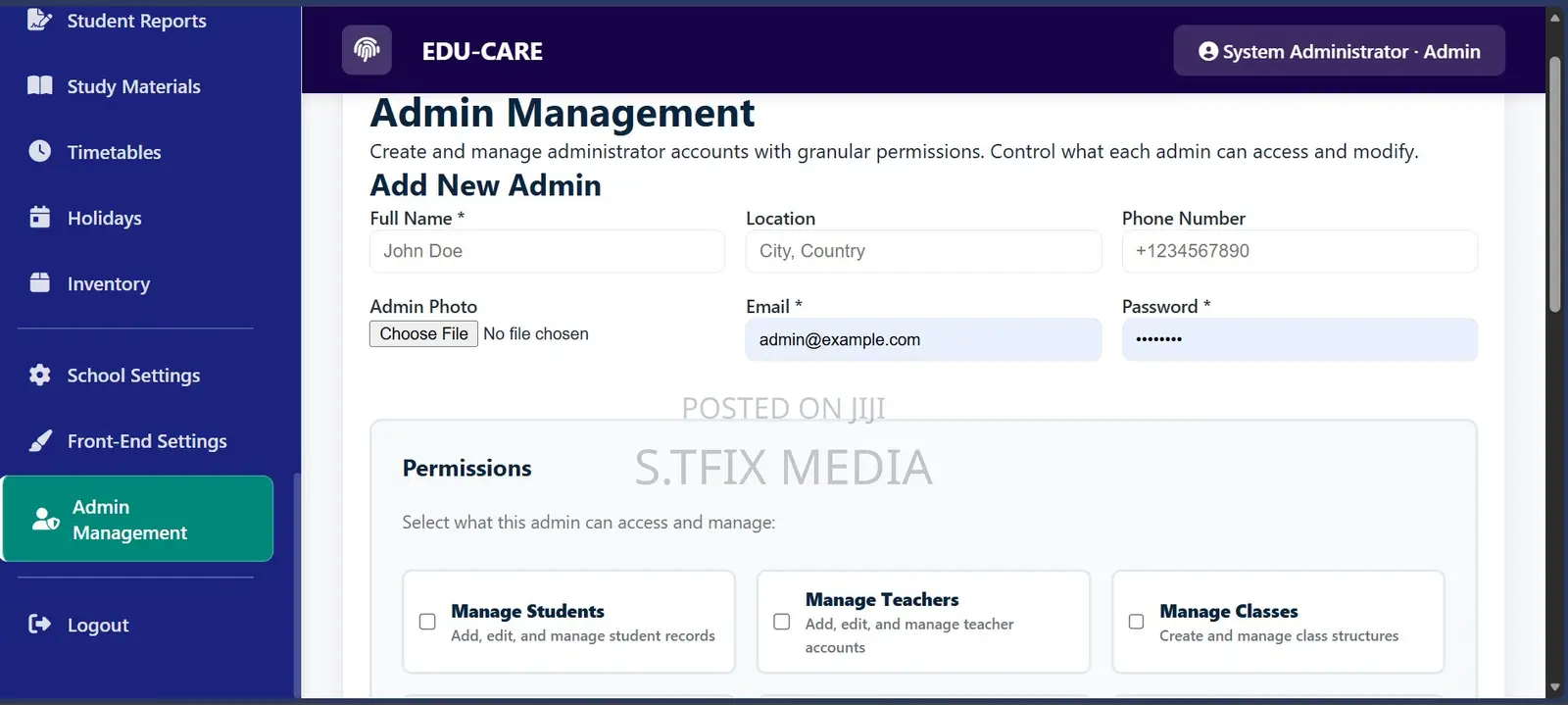Open the Student Reports page
The width and height of the screenshot is (1568, 705).
click(137, 20)
